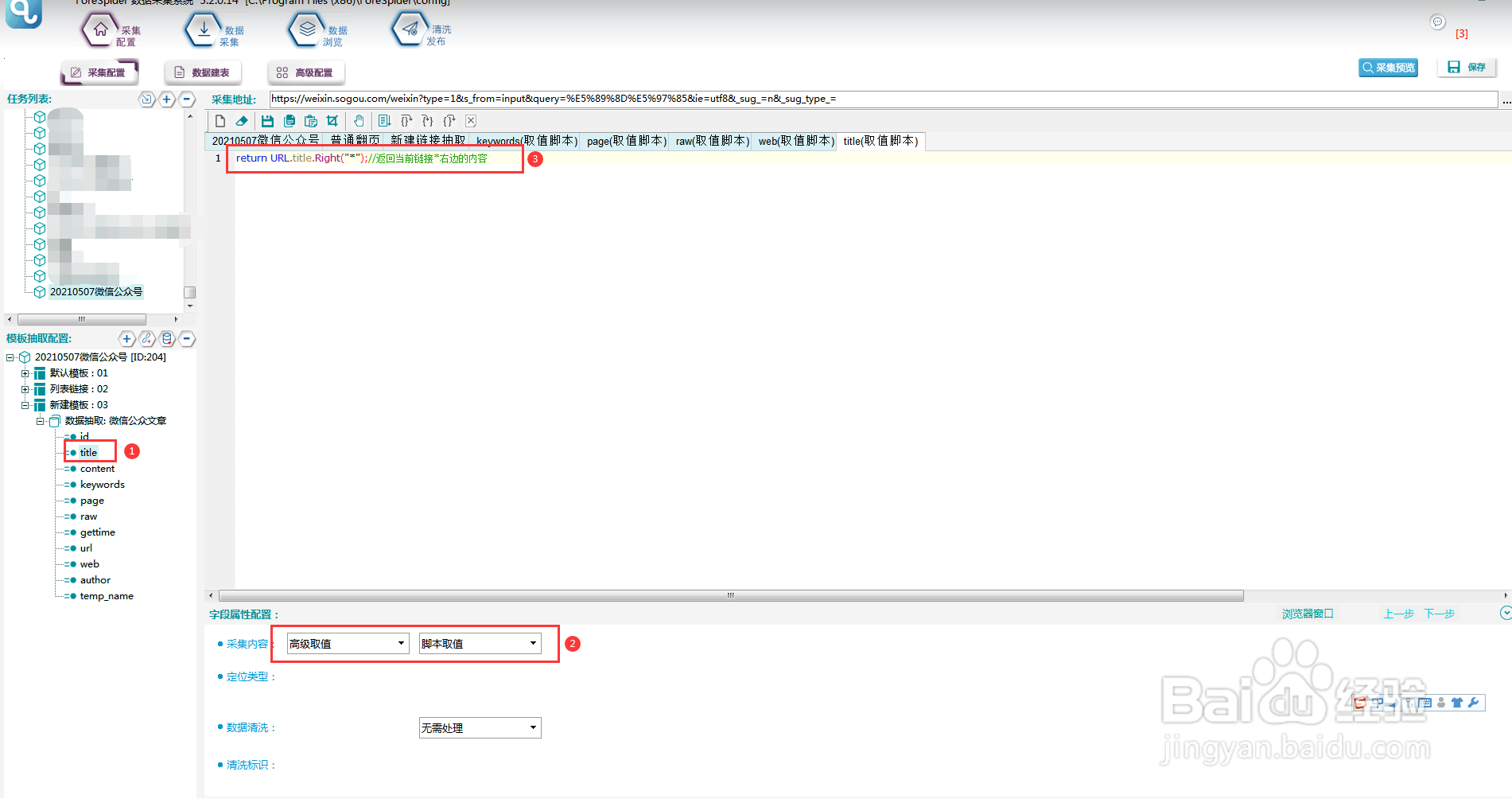
Task: Click the task list horizontal scrollbar
Action: 82,319
